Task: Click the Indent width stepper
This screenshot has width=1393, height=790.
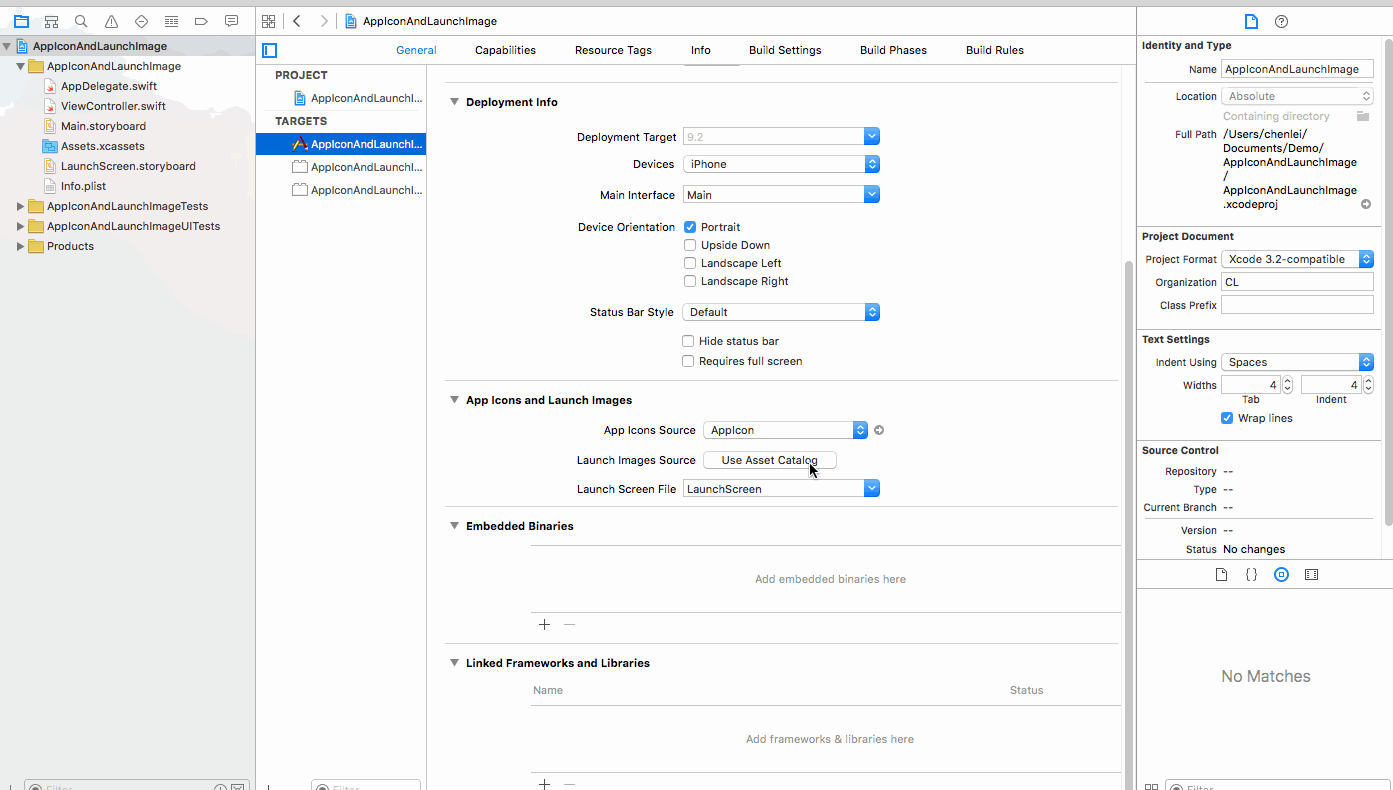Action: point(1368,385)
